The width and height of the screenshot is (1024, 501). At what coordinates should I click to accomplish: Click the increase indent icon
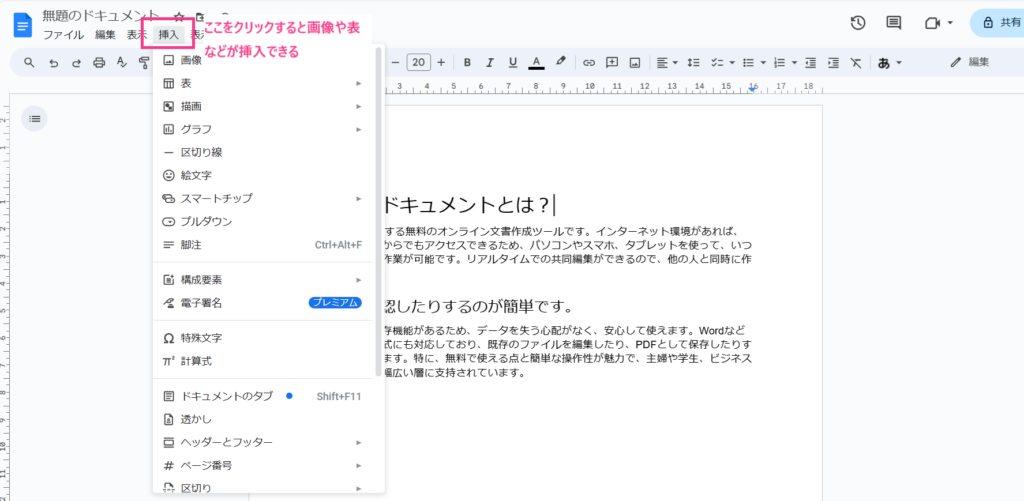(x=832, y=62)
